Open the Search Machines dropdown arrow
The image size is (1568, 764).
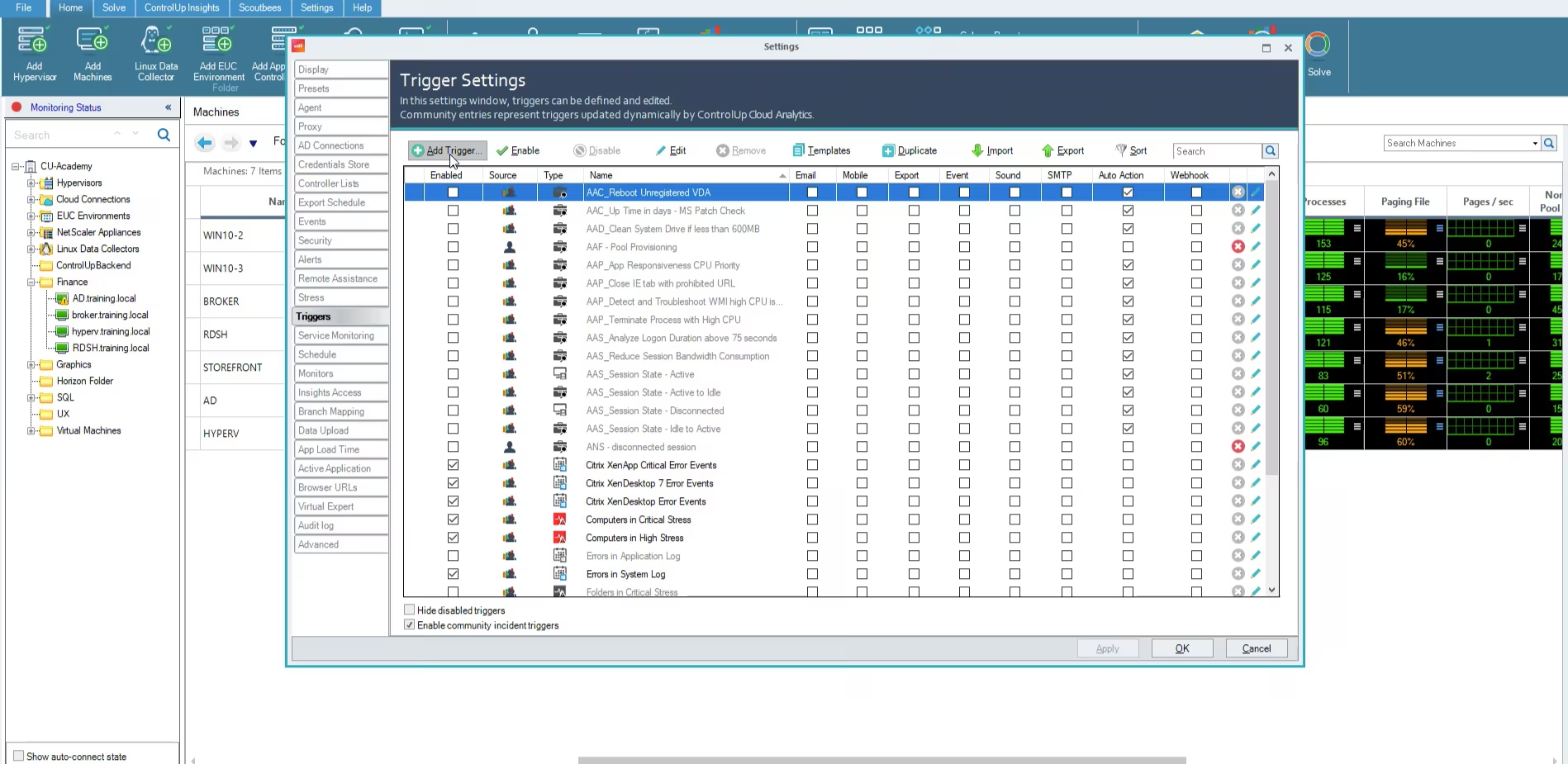(1535, 144)
